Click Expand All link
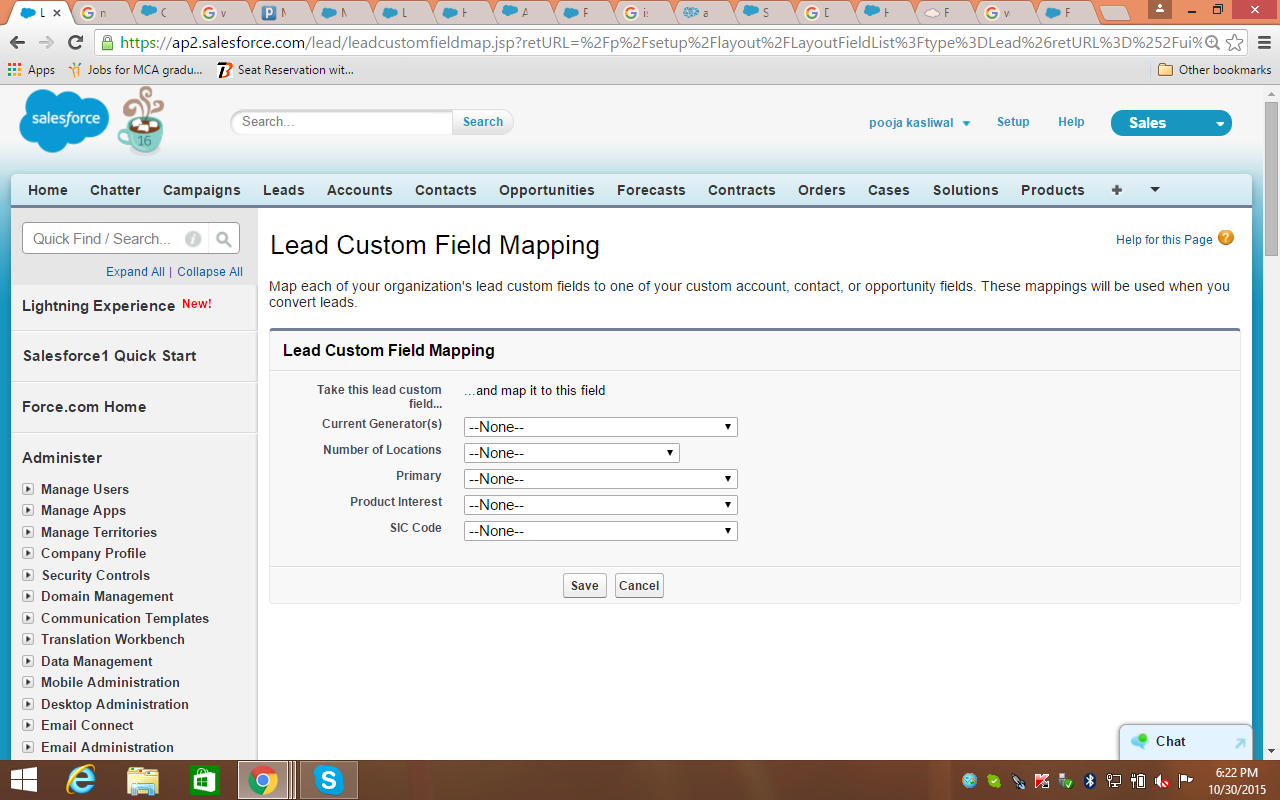This screenshot has width=1280, height=800. 135,272
